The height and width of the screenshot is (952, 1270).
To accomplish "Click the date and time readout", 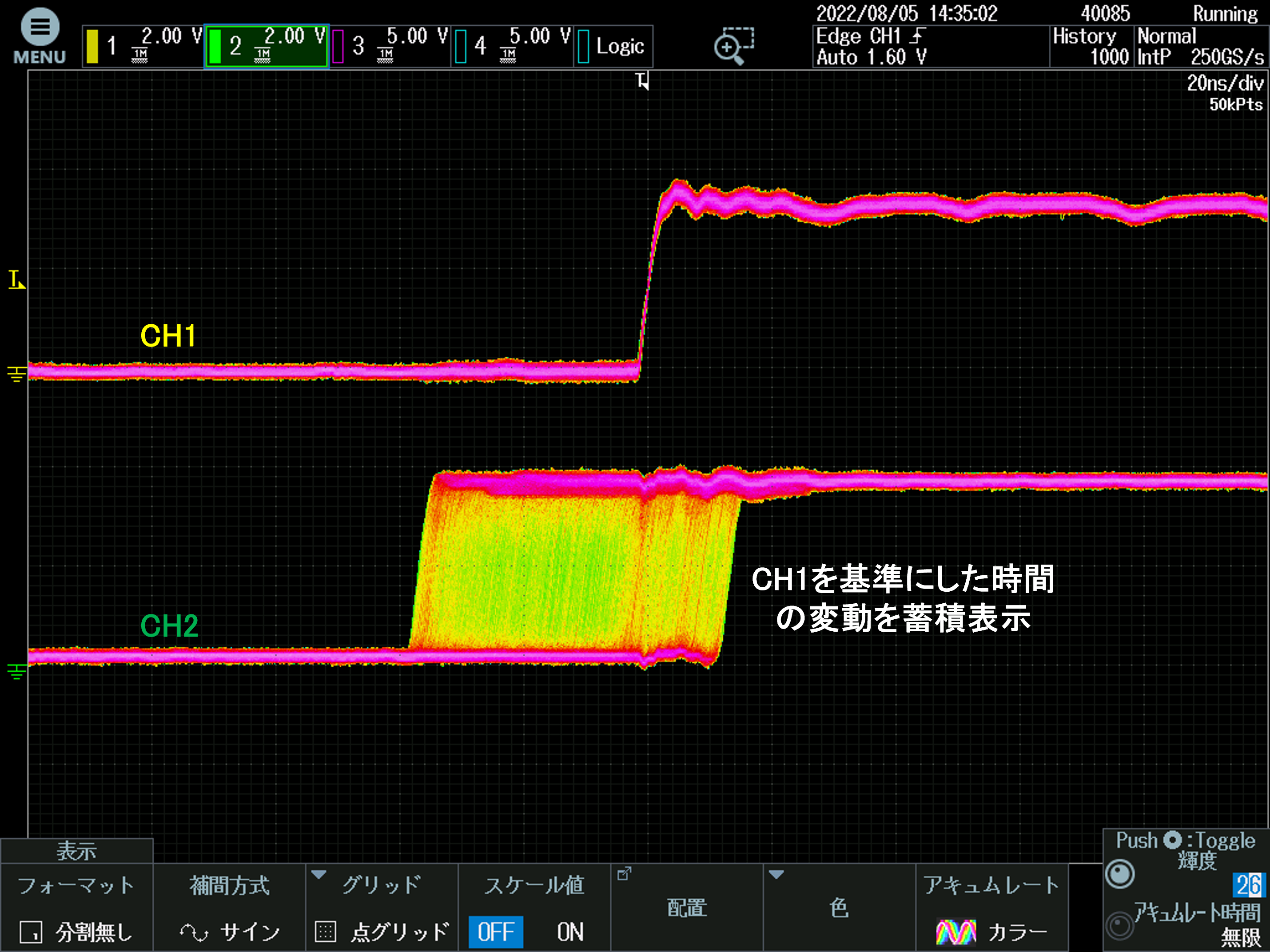I will (x=907, y=13).
